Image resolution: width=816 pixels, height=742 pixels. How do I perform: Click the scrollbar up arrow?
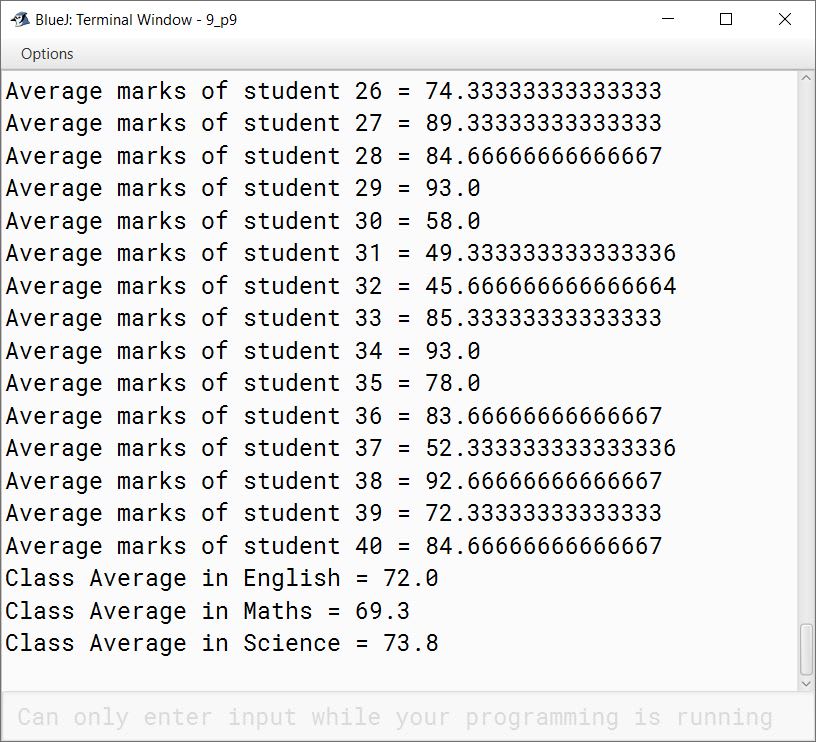coord(807,78)
